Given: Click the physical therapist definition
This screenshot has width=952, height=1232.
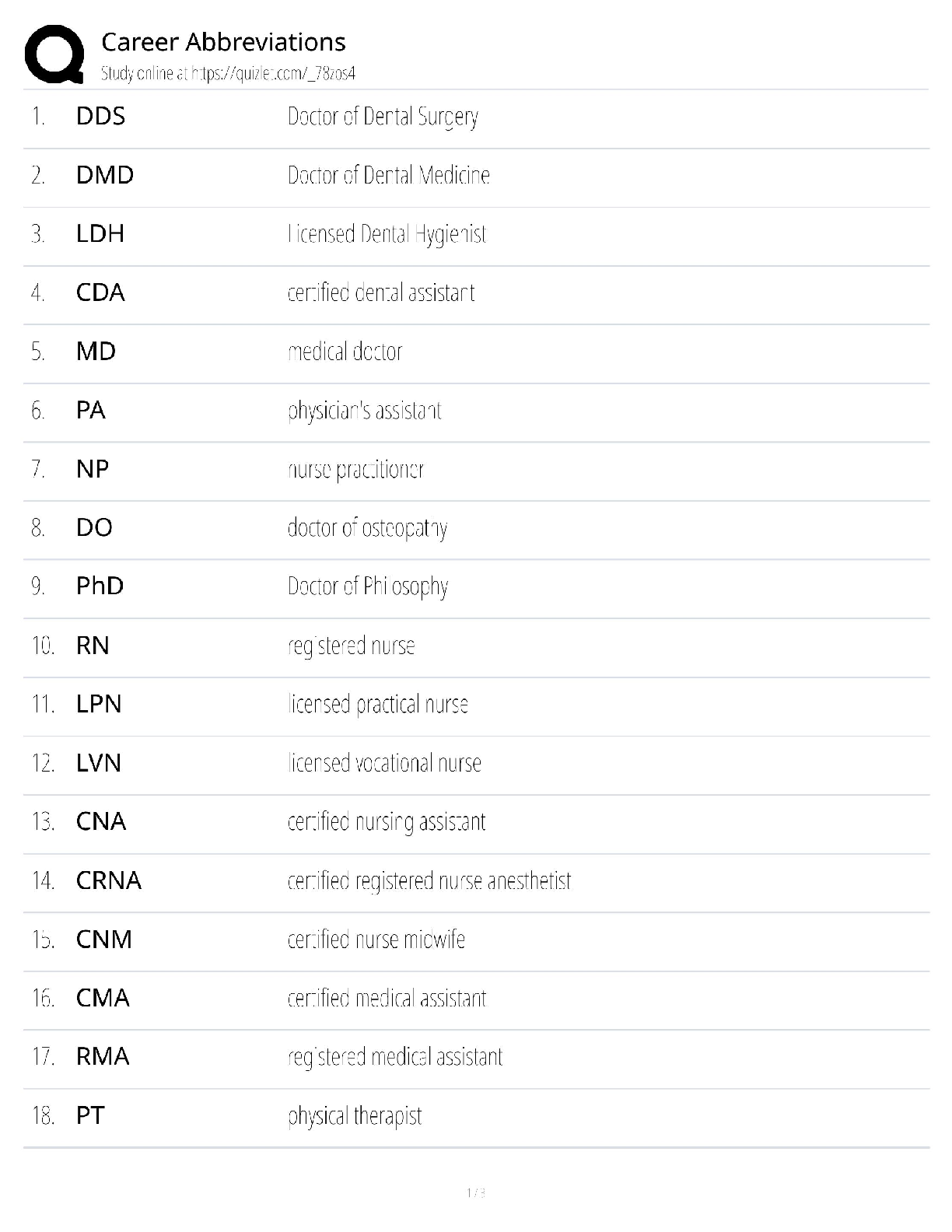Looking at the screenshot, I should click(x=355, y=1116).
